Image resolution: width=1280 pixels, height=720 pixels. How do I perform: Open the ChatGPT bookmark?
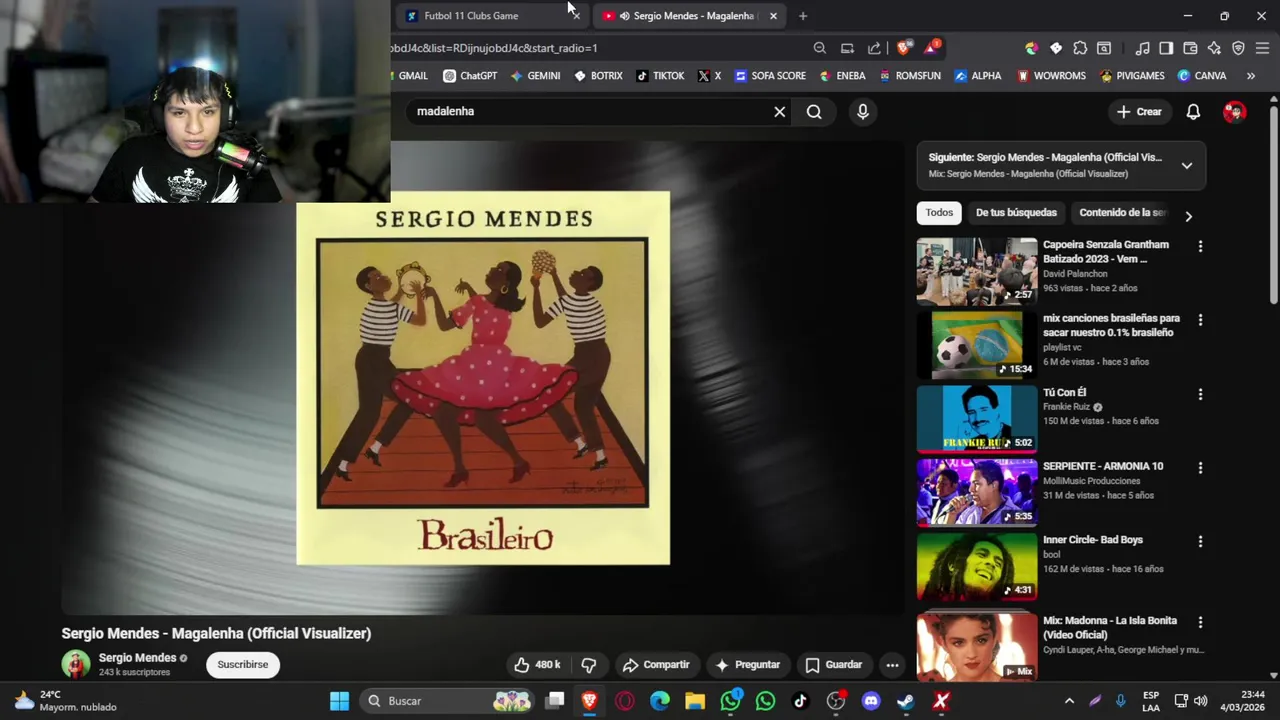tap(470, 76)
